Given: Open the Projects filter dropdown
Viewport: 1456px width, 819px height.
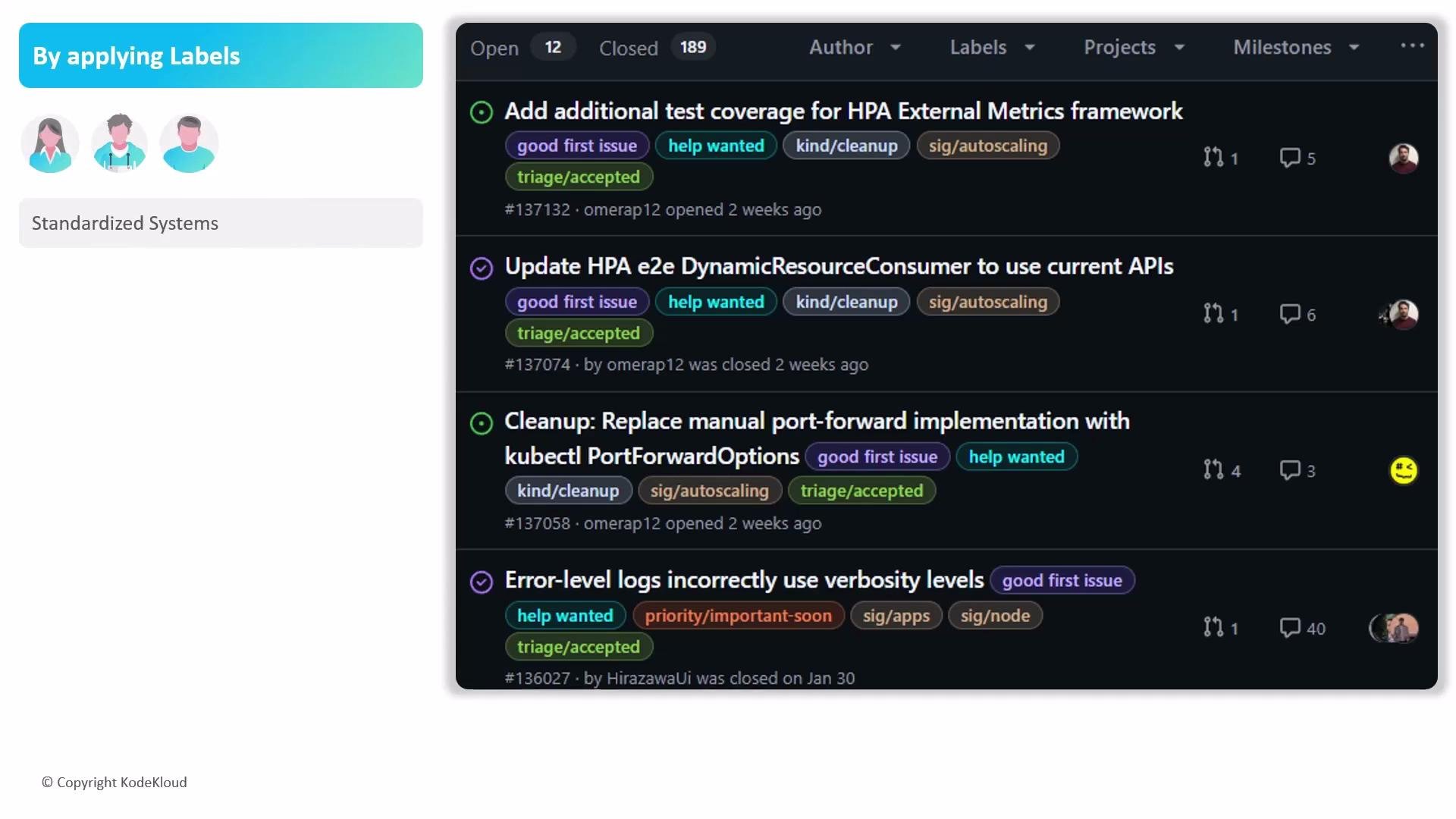Looking at the screenshot, I should click(1134, 47).
